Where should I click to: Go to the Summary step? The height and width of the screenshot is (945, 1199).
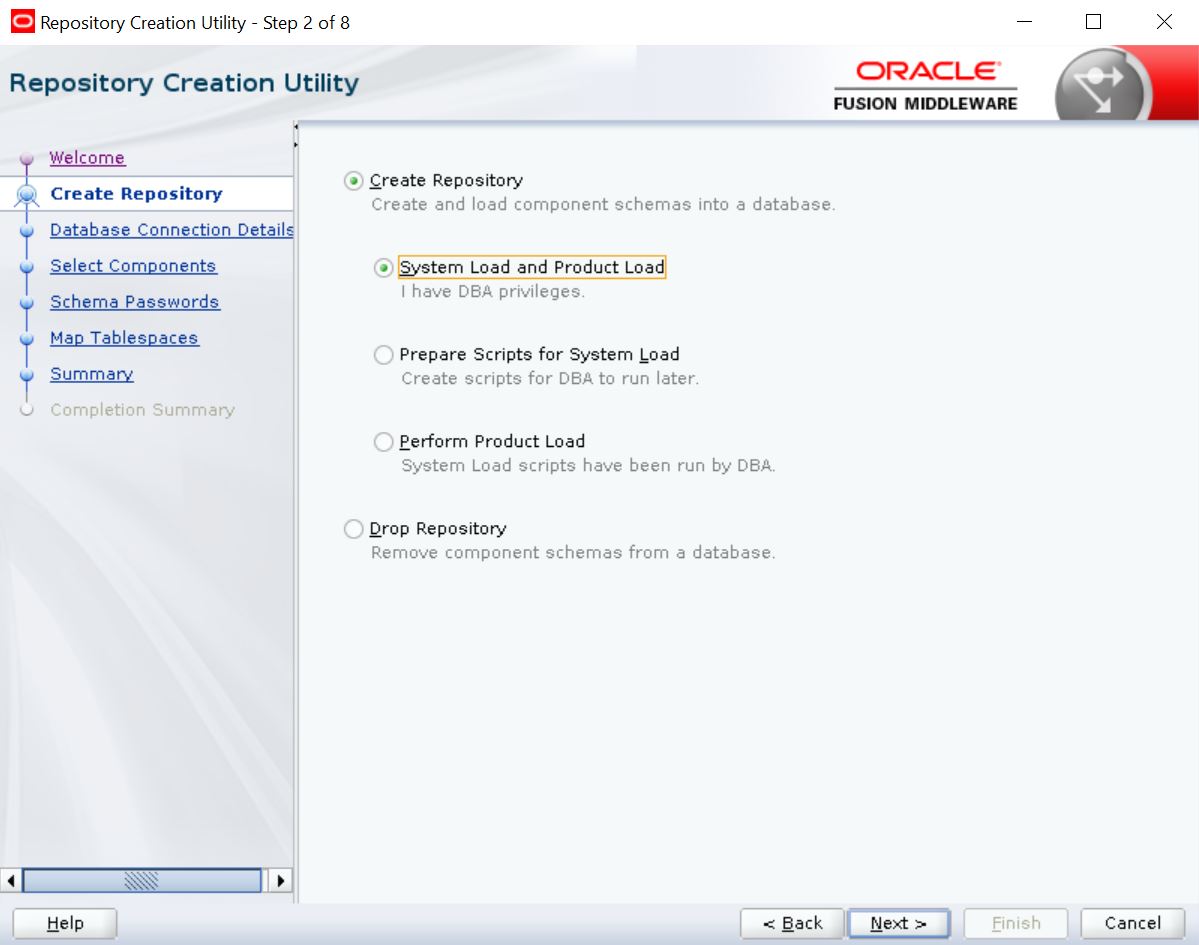point(92,374)
